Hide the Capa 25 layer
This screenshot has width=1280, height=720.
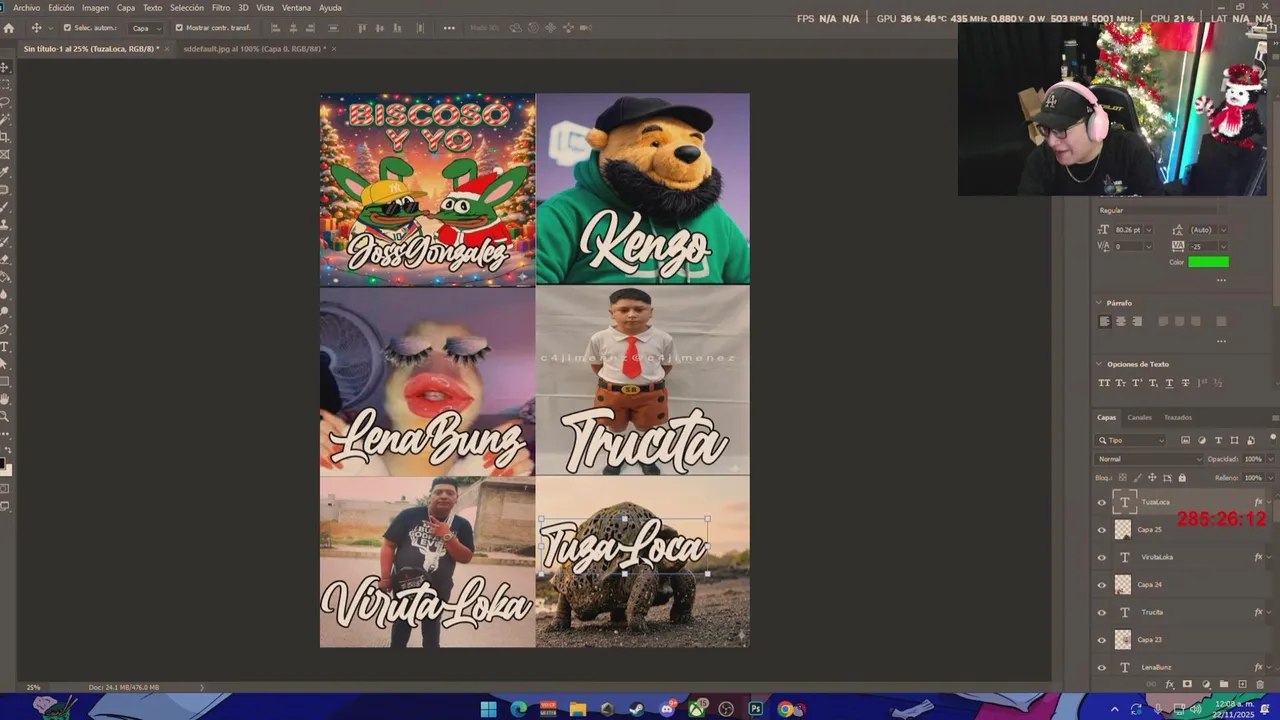pos(1102,530)
